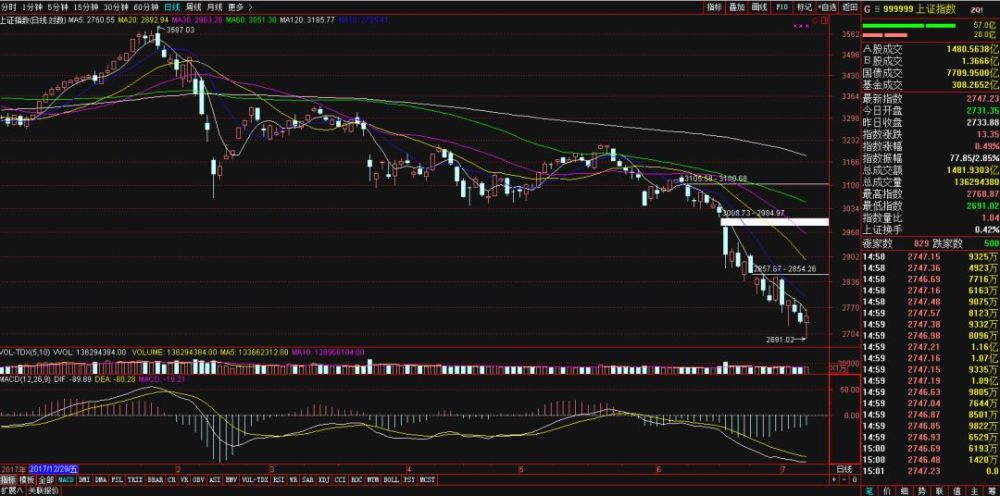Screen dimensions: 1000x496
Task: Switch to the 周线 weekly tab
Action: [x=194, y=7]
